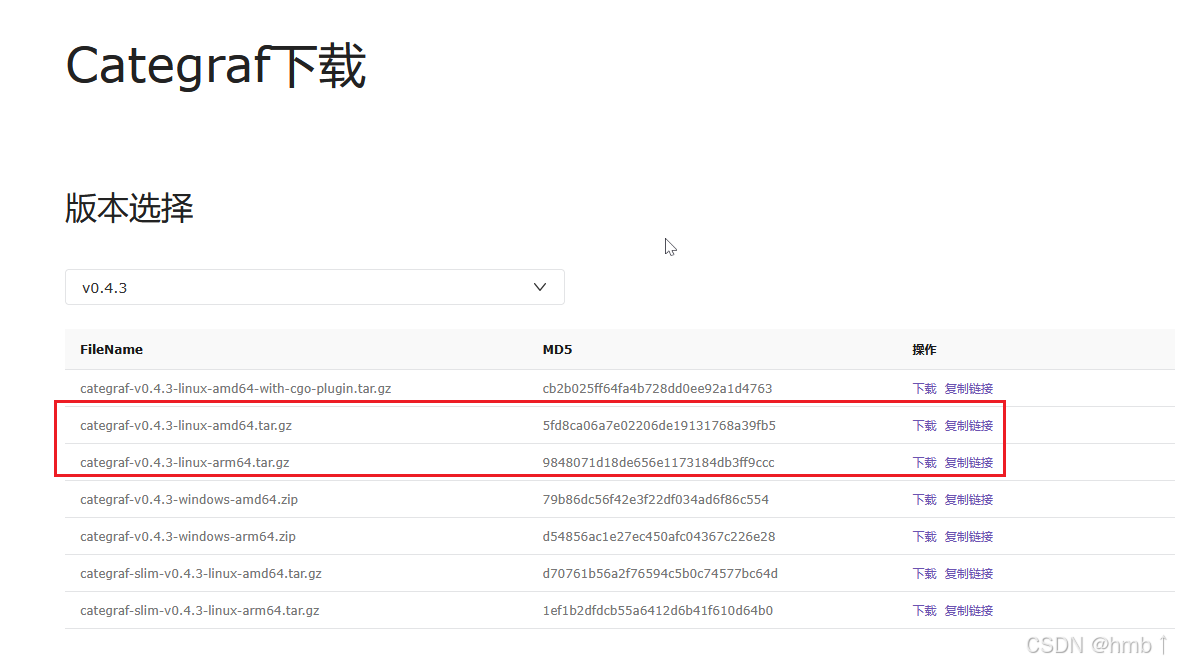Select filename categraf-v0.4.3-windows-arm64.zip

188,537
